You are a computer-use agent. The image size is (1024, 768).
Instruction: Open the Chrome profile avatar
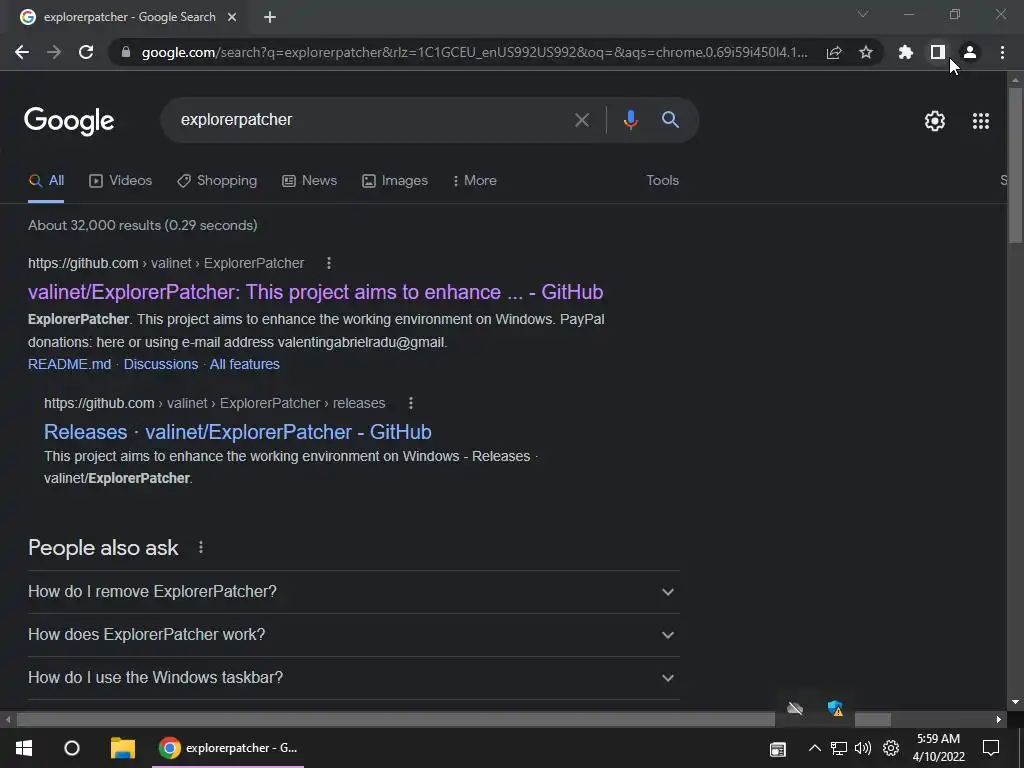970,52
